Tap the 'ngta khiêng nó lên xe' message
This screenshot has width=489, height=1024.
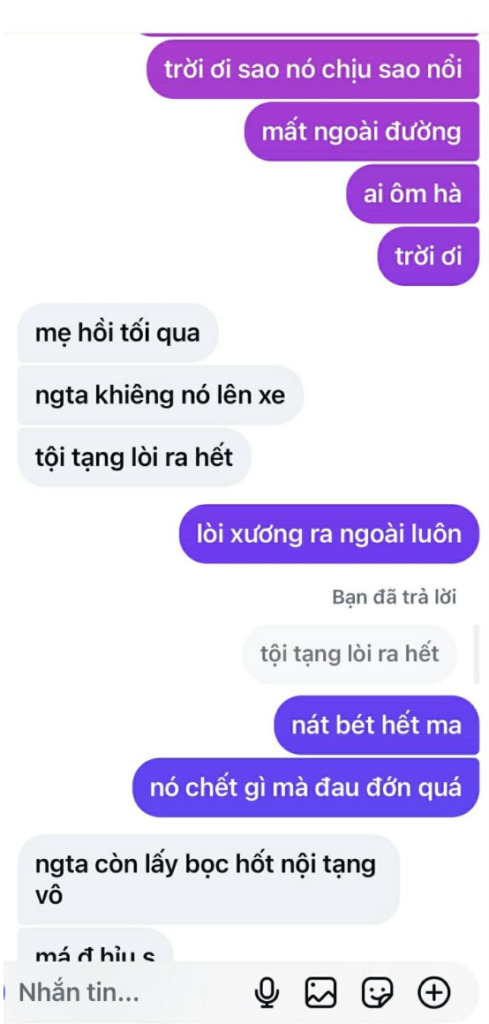(160, 395)
